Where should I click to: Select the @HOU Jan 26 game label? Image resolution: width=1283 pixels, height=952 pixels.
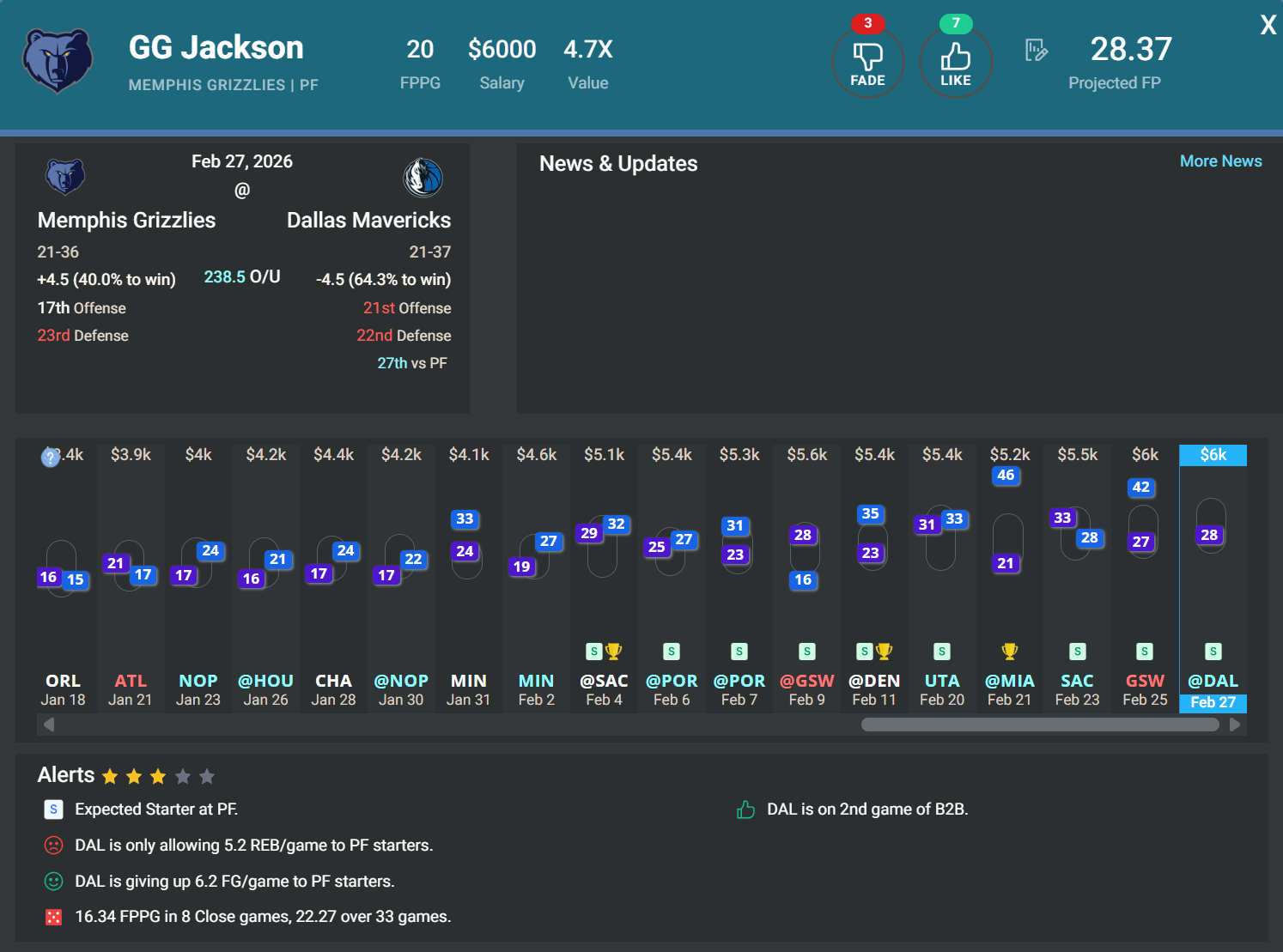tap(266, 690)
